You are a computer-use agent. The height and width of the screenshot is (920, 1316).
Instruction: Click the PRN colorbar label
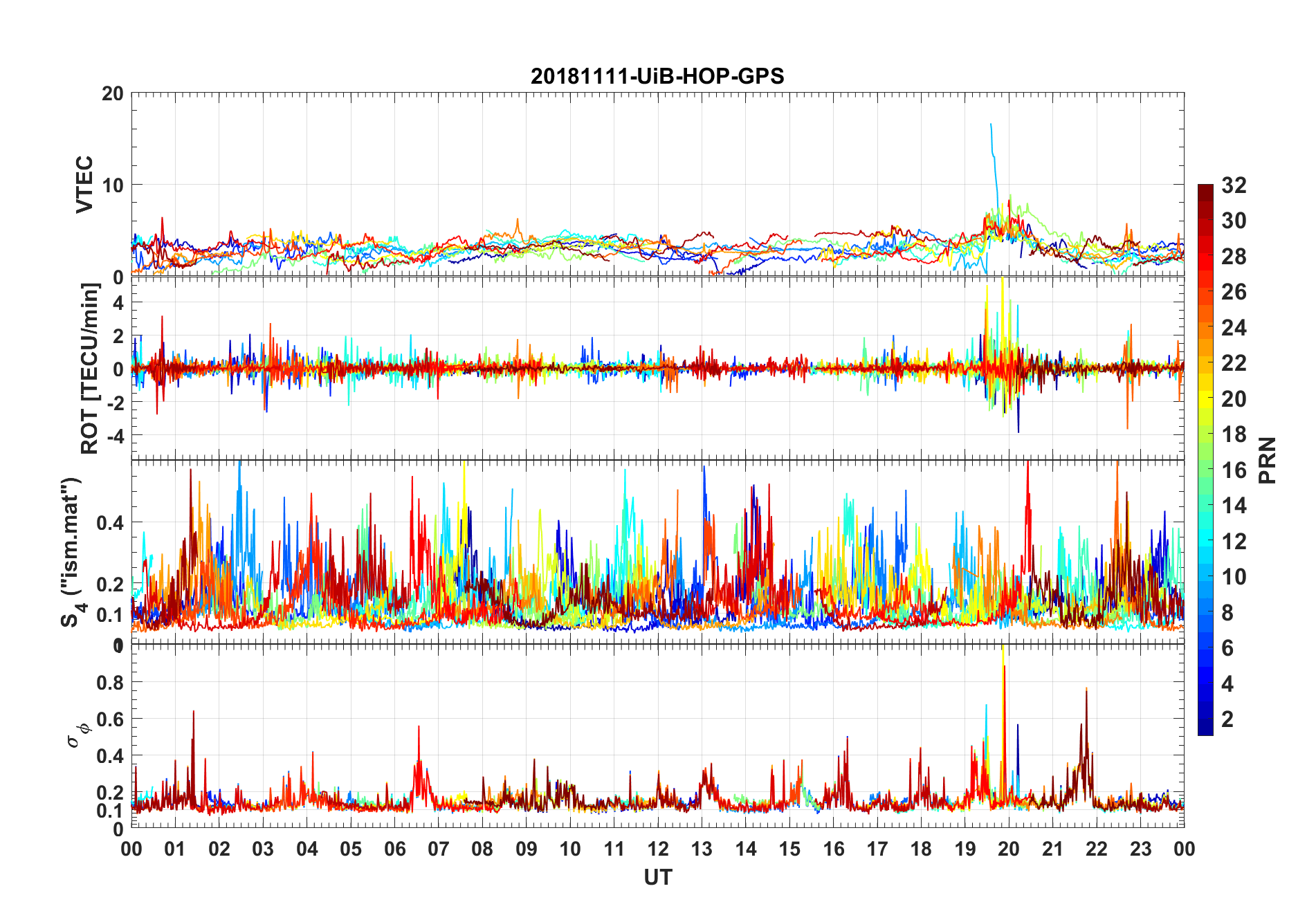point(1267,460)
